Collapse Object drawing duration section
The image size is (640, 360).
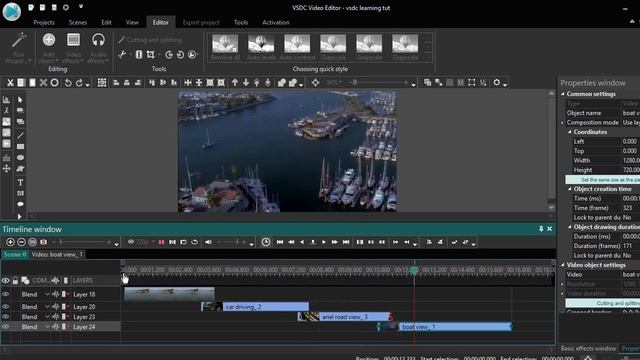pos(570,227)
